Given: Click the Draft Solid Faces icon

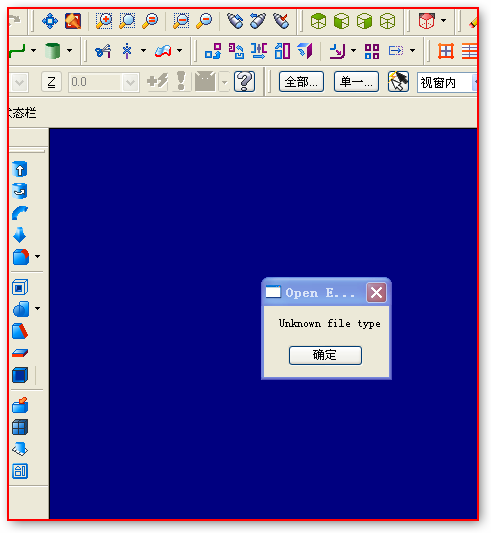Looking at the screenshot, I should click(x=20, y=331).
